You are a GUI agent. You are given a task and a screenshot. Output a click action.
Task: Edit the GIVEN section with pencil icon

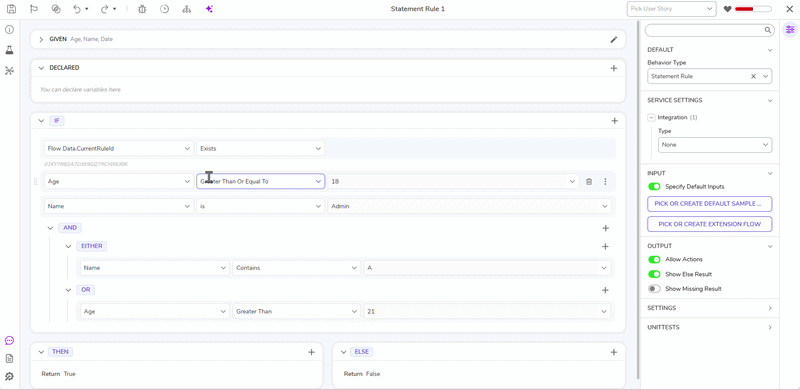[614, 39]
